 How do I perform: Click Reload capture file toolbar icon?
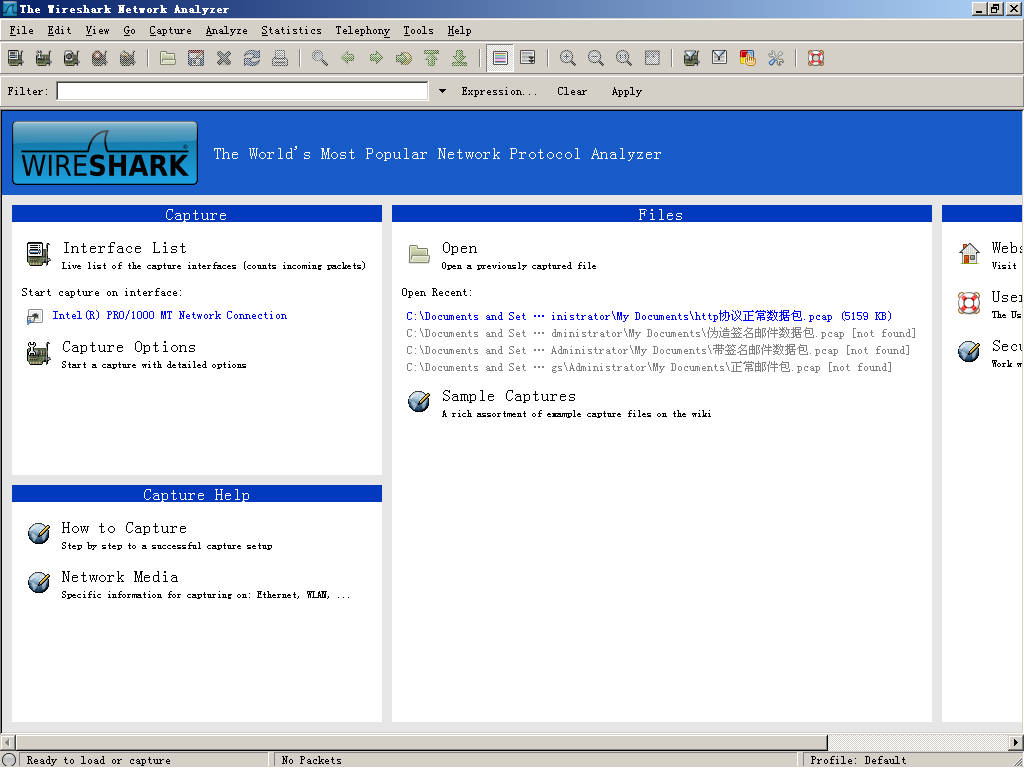coord(252,58)
